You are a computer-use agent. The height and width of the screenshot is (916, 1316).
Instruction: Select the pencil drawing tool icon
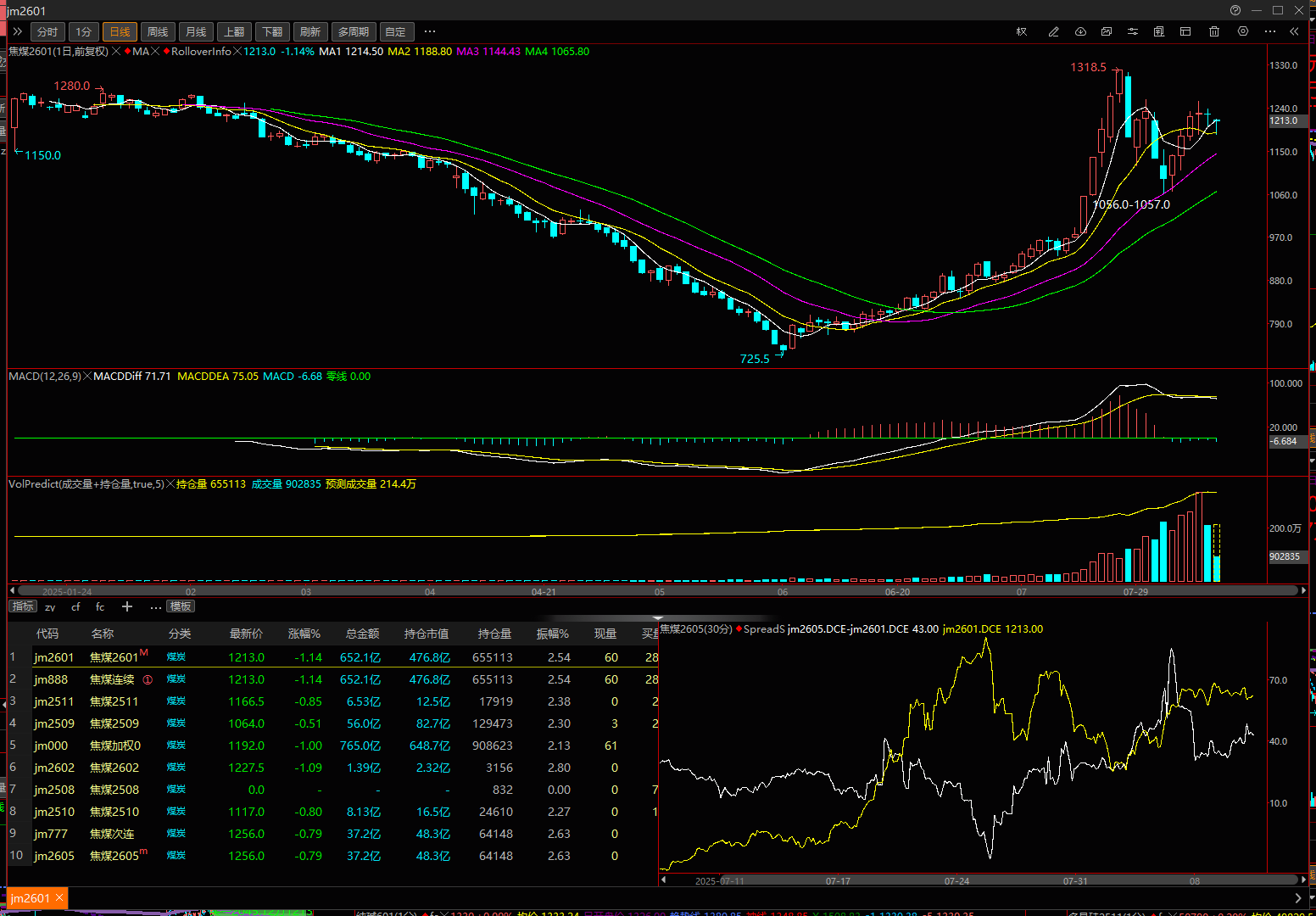coord(1053,31)
